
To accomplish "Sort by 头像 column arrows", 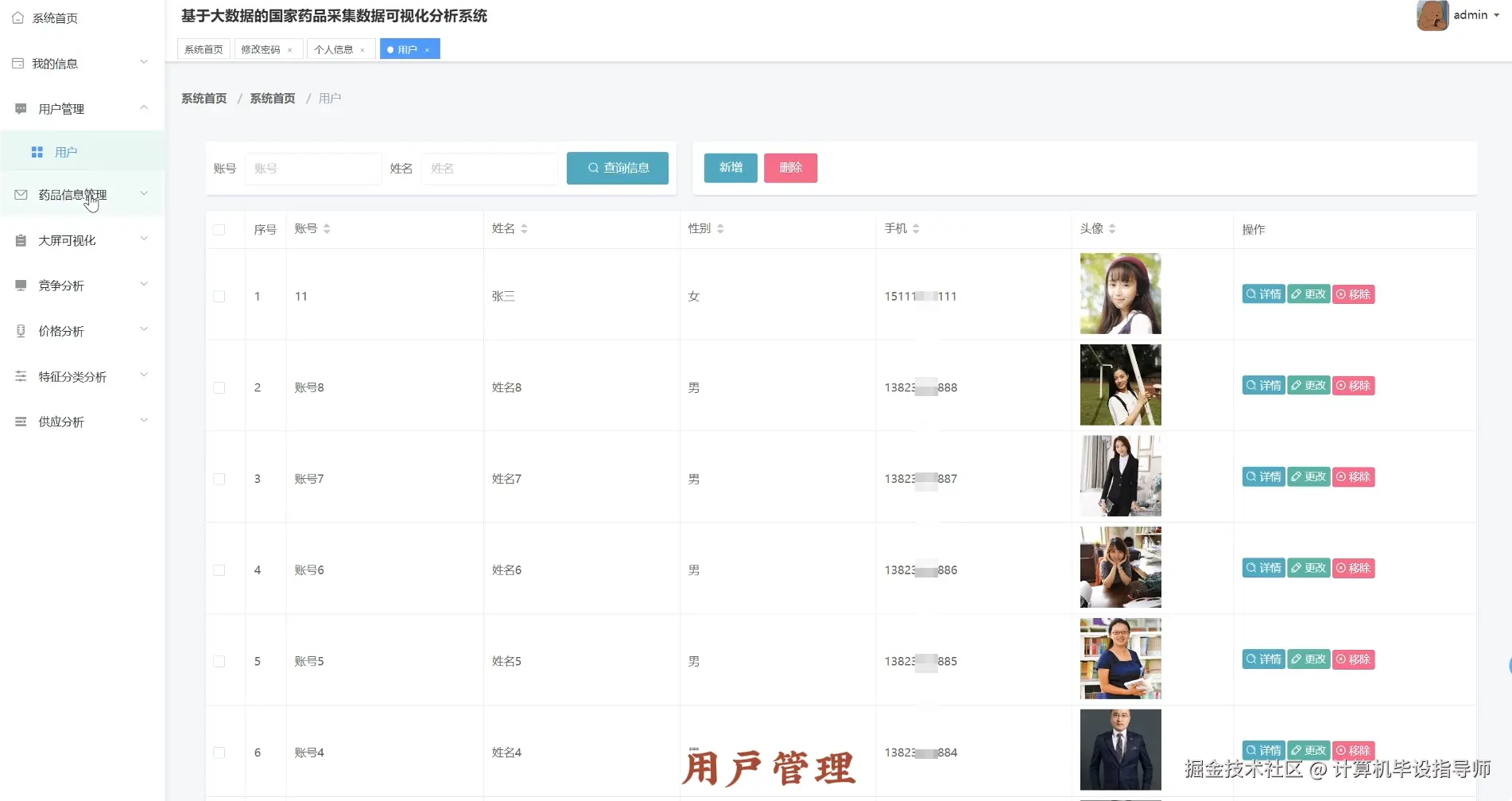I will click(1112, 229).
